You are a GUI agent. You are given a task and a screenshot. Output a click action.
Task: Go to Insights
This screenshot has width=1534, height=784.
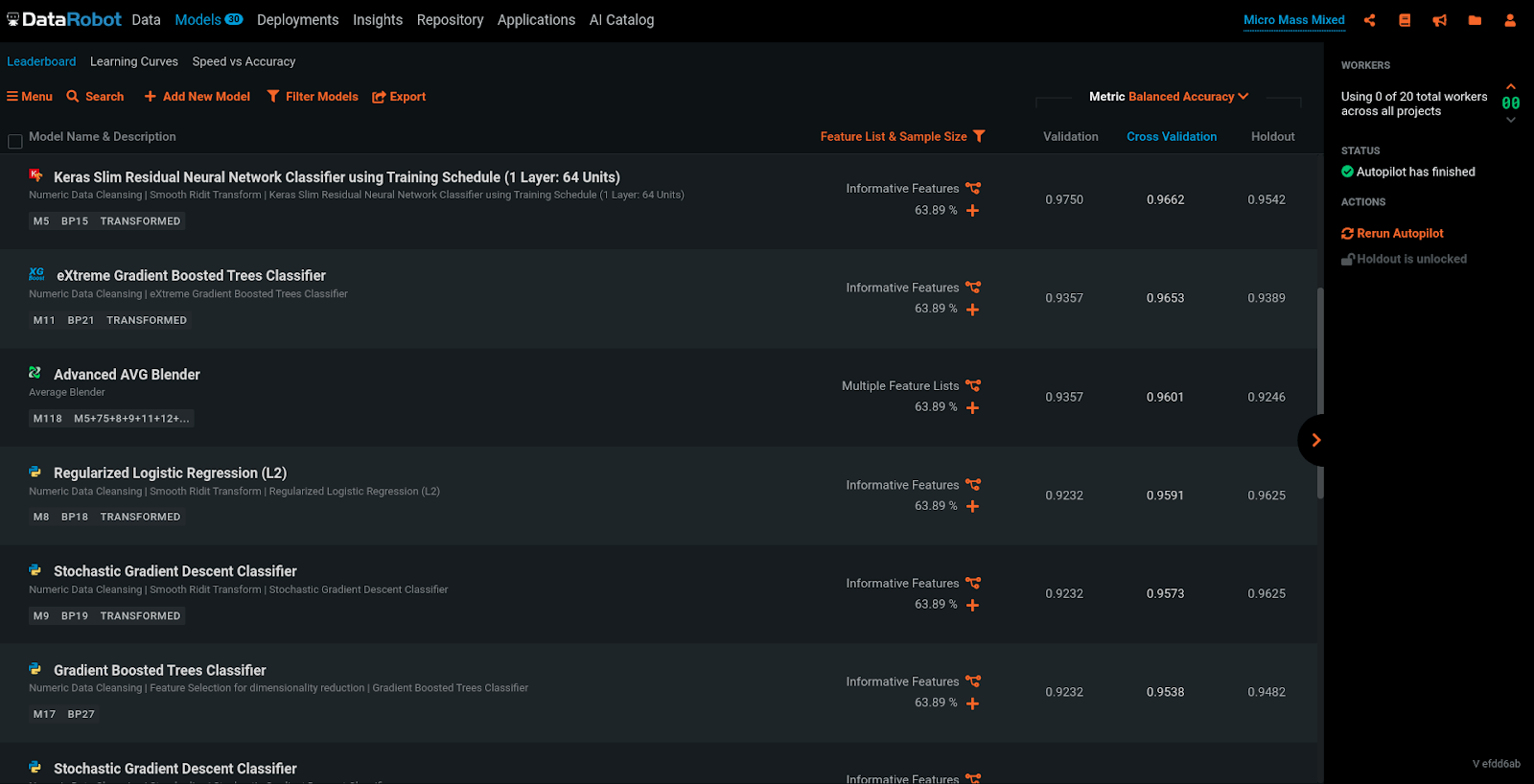(378, 20)
